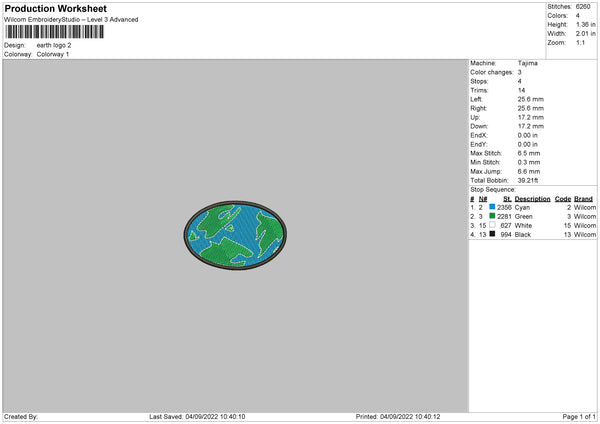
Task: Click the 'Green' description in row 2
Action: (x=523, y=217)
